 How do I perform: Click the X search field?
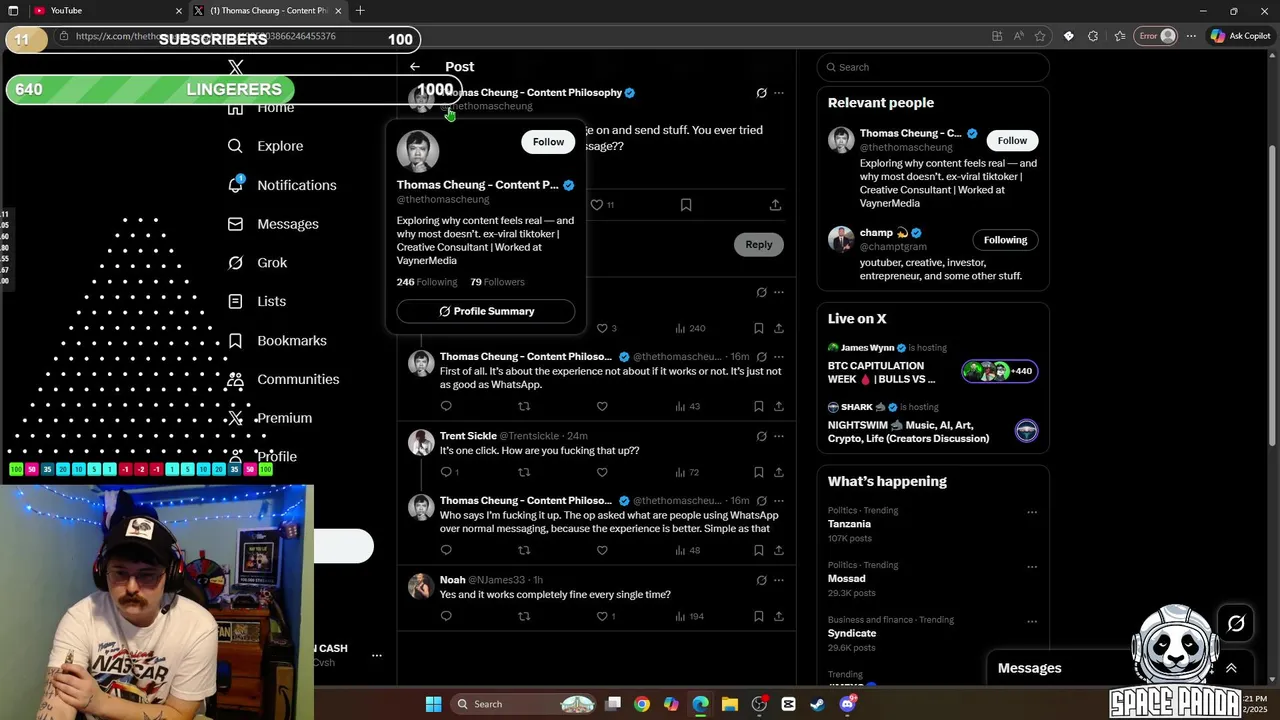point(933,67)
